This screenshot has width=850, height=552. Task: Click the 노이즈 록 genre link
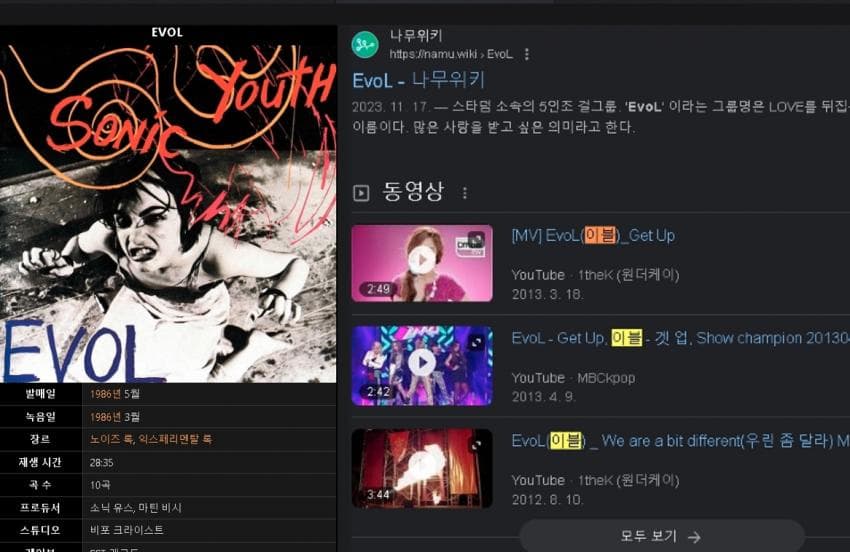pos(112,439)
